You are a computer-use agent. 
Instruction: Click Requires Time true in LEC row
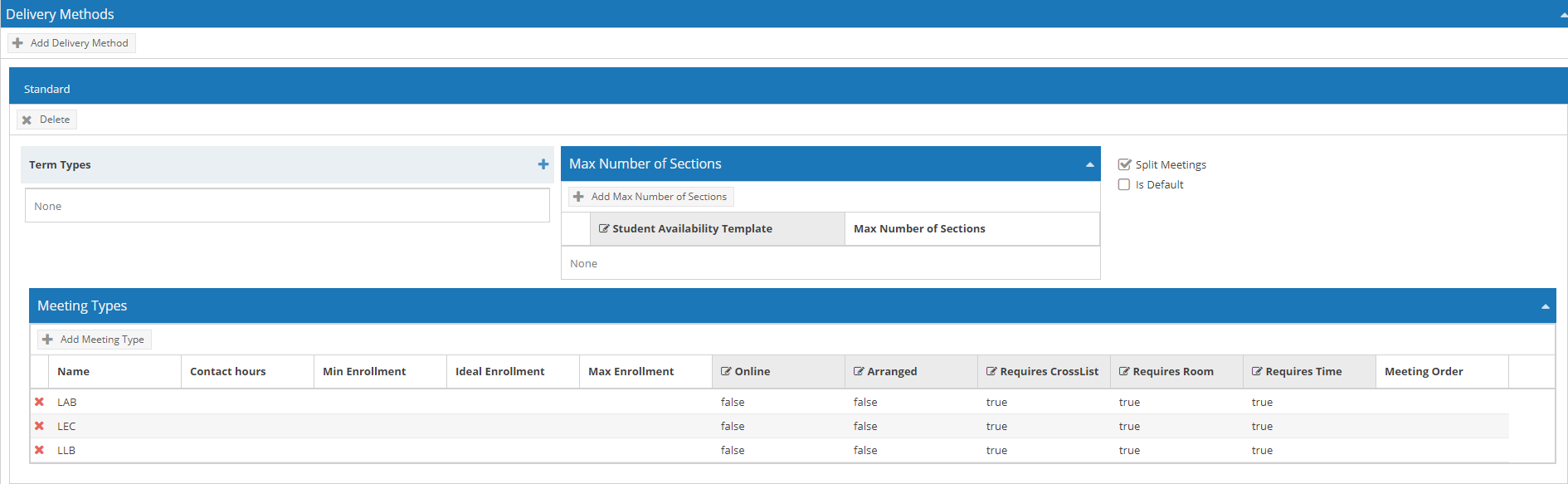pos(1262,426)
